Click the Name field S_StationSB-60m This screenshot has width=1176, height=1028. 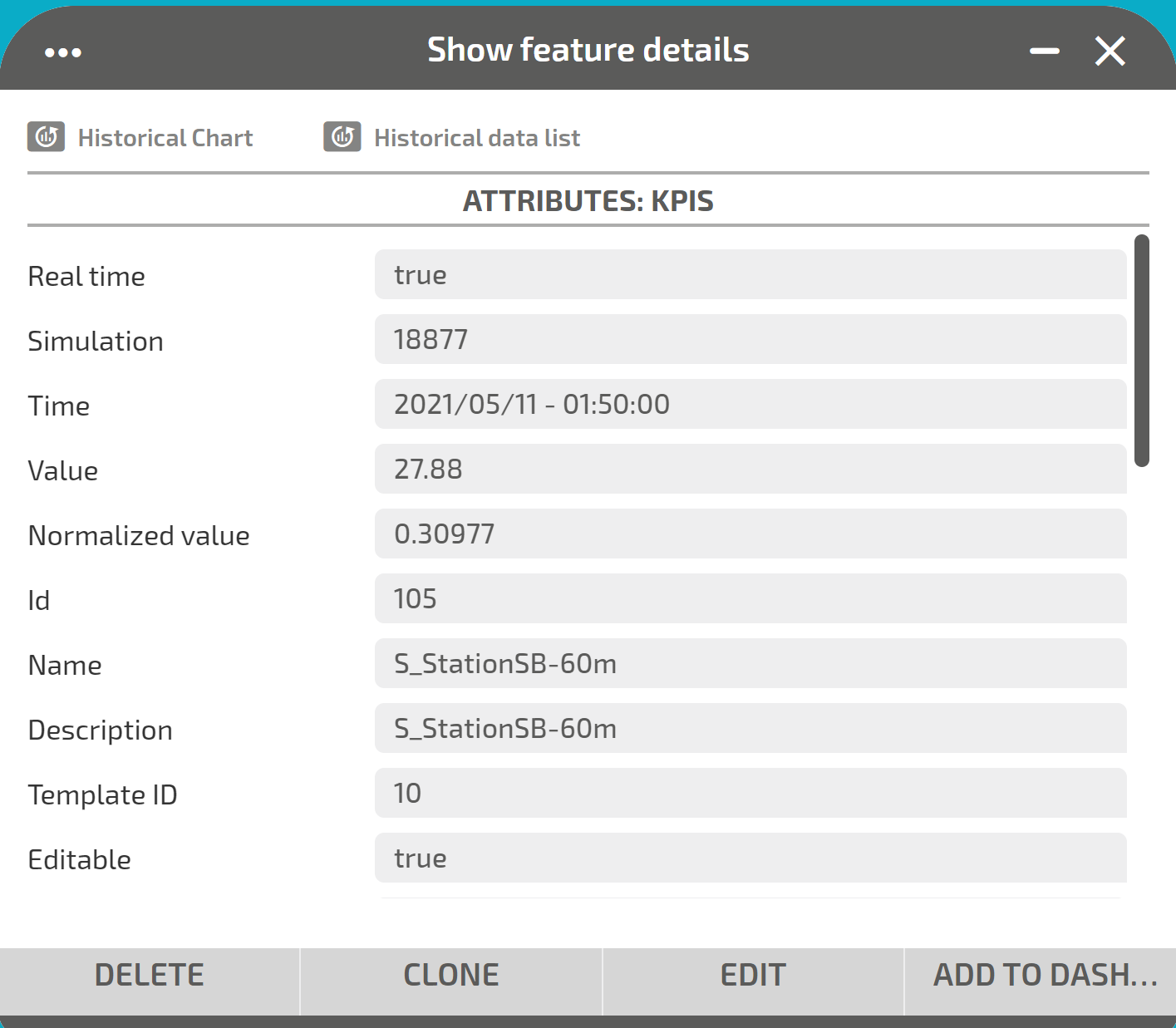pos(750,663)
